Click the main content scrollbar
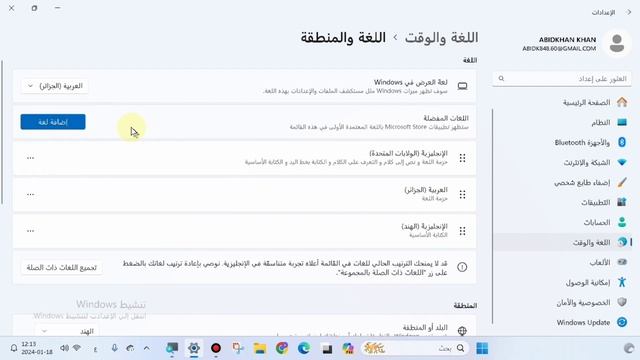Image resolution: width=640 pixels, height=360 pixels. tap(2, 132)
